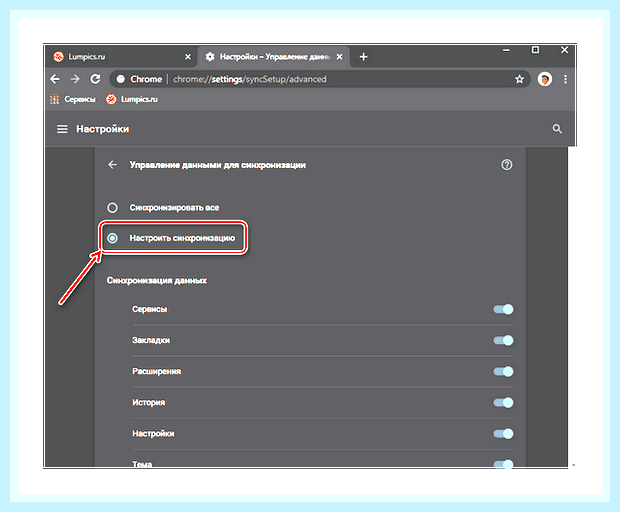Maximize the Chrome window
Image resolution: width=620 pixels, height=512 pixels.
click(535, 50)
